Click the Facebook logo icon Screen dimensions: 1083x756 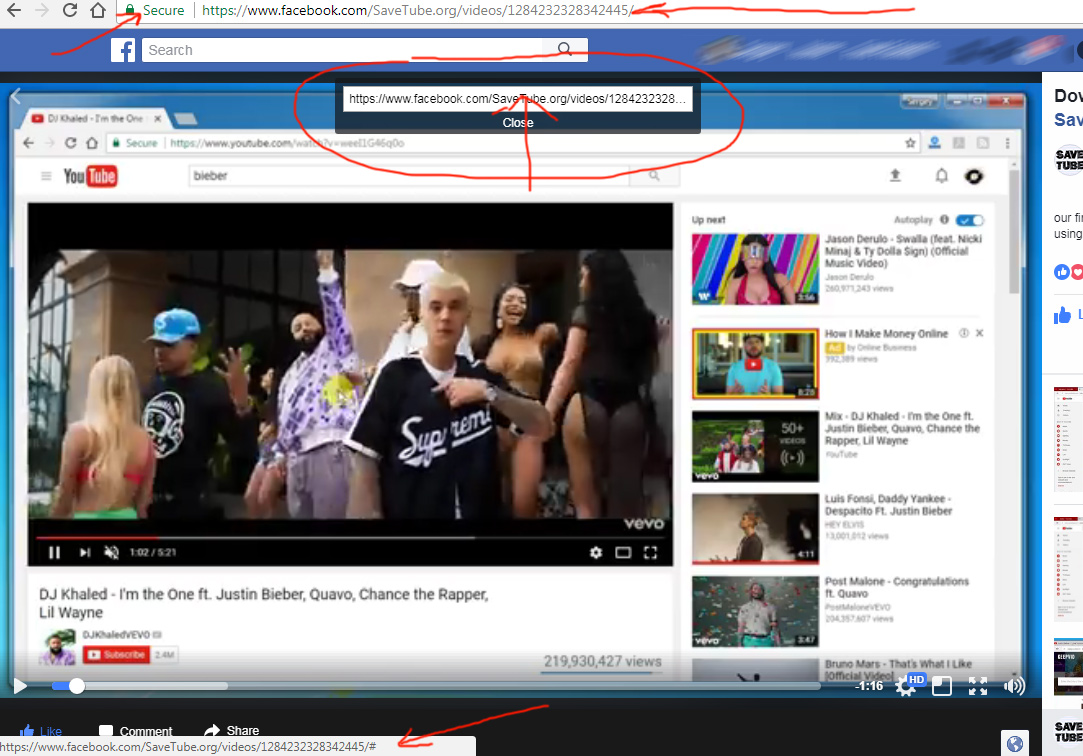(x=123, y=50)
